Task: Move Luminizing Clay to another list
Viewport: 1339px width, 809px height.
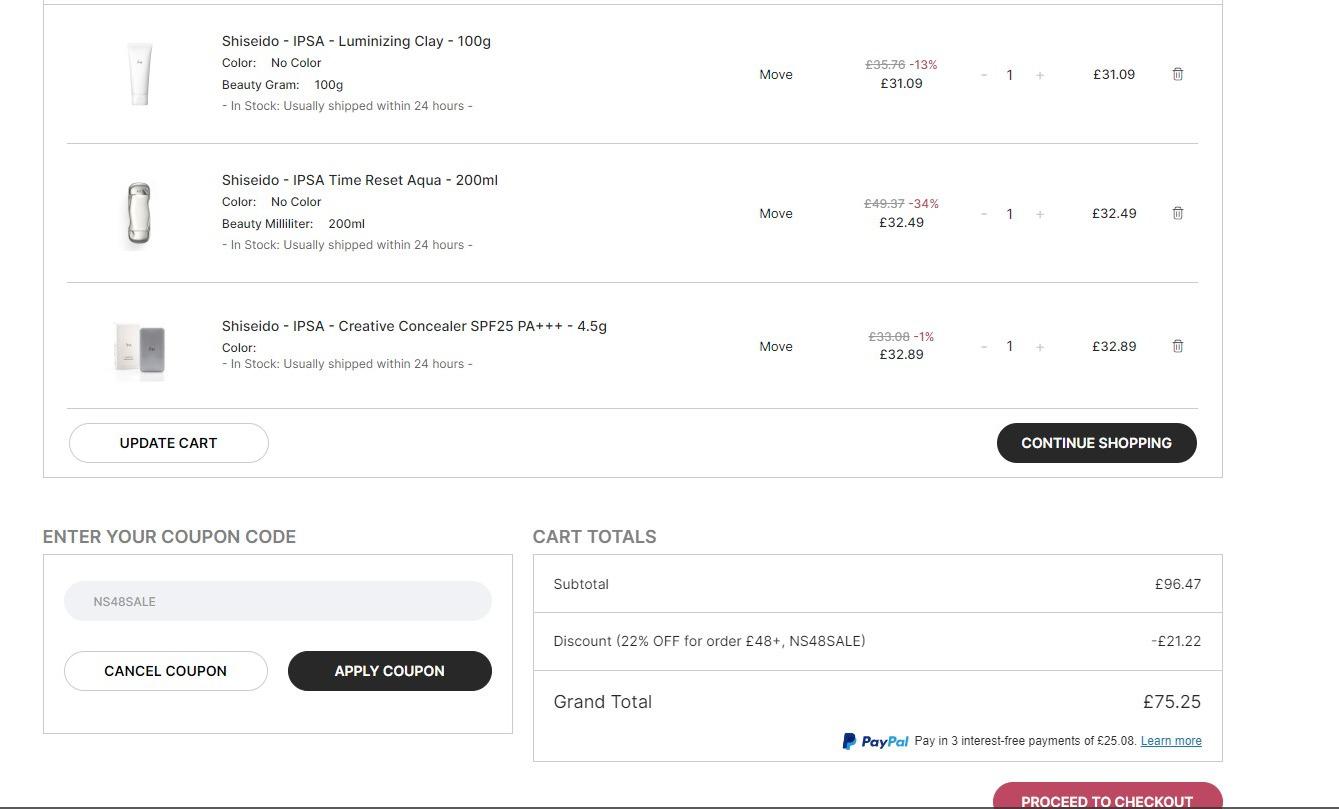Action: (x=775, y=74)
